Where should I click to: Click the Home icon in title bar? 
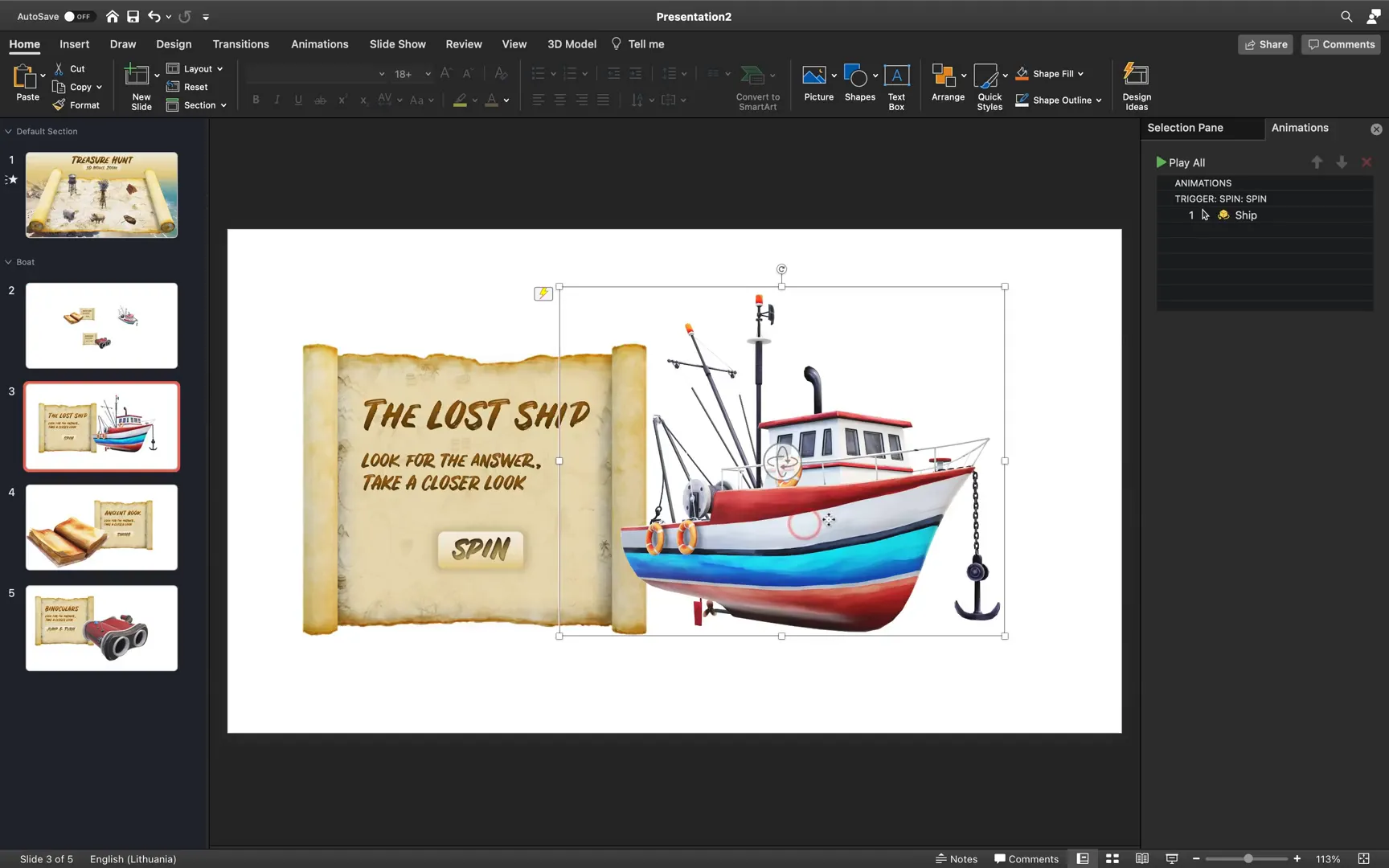pos(113,16)
